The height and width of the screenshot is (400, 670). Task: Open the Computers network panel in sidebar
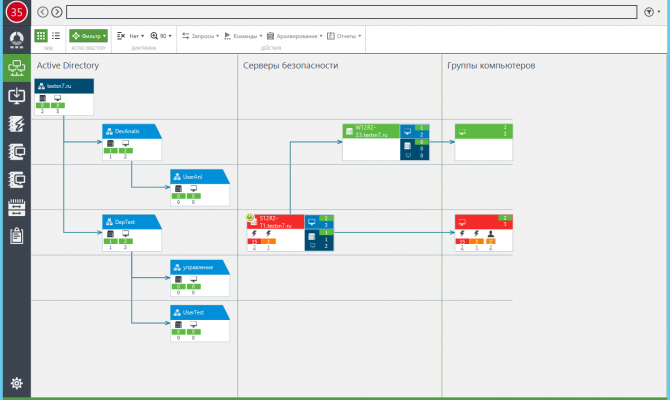[x=16, y=68]
